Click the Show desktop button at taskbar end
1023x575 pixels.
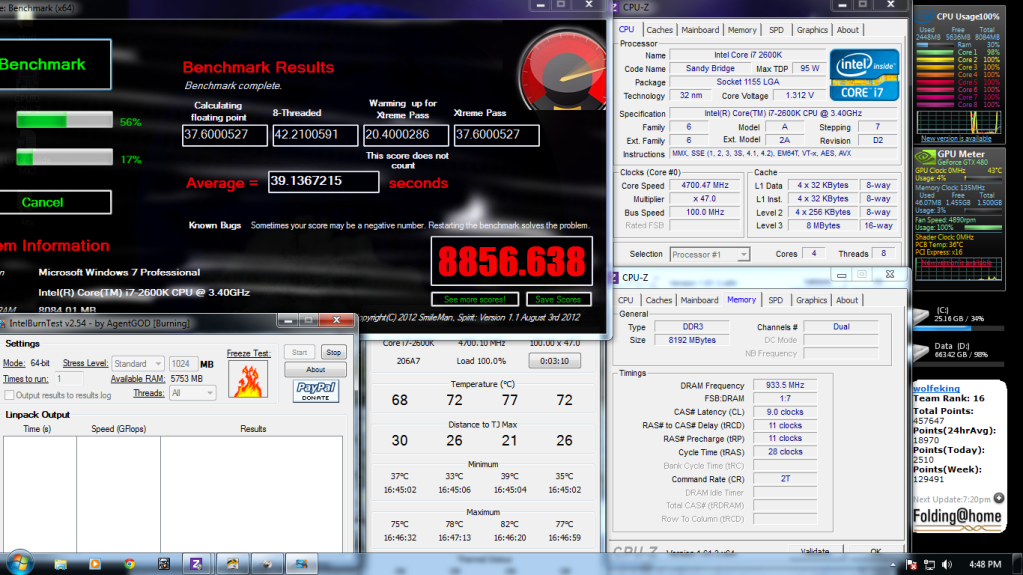pos(1018,565)
